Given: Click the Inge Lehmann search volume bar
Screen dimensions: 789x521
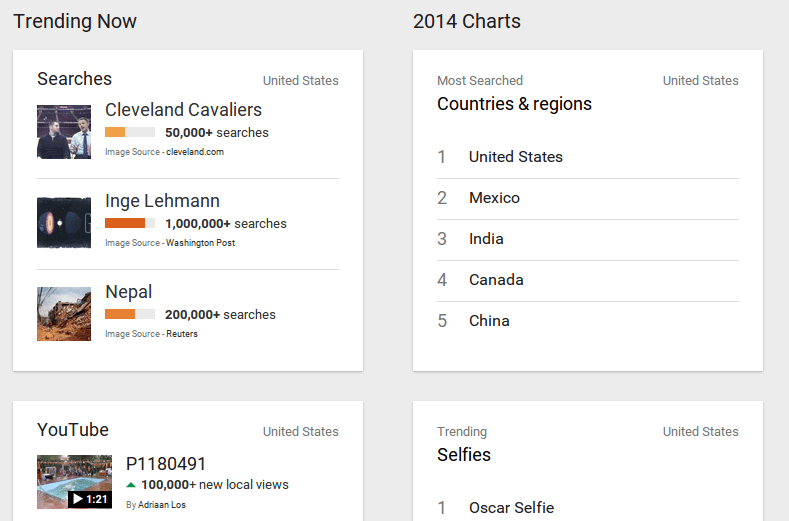Looking at the screenshot, I should 129,223.
